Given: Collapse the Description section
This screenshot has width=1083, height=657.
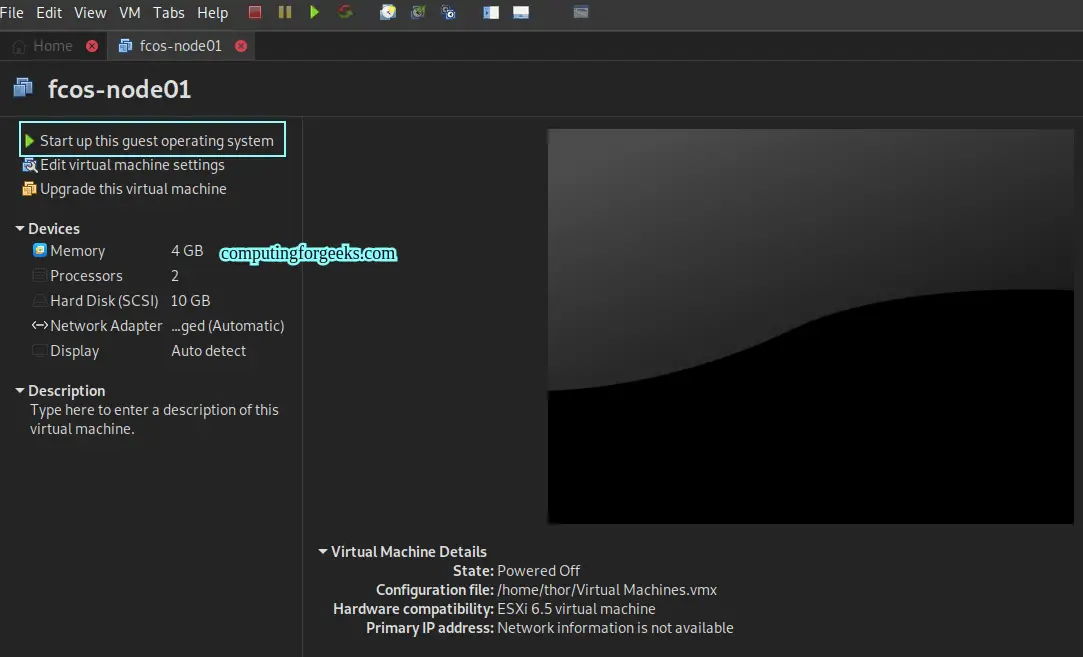Looking at the screenshot, I should pos(19,390).
